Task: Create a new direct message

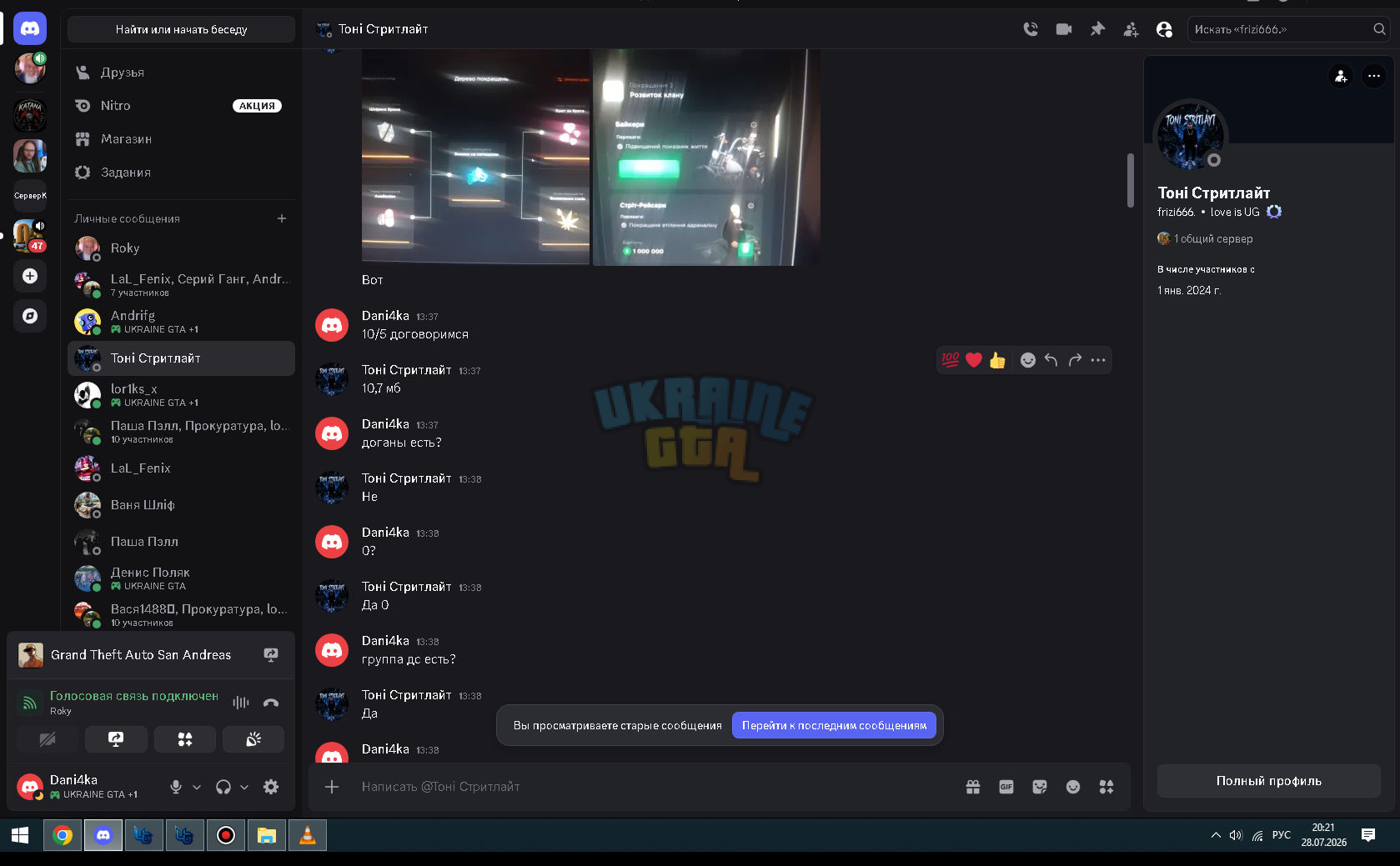Action: coord(282,218)
